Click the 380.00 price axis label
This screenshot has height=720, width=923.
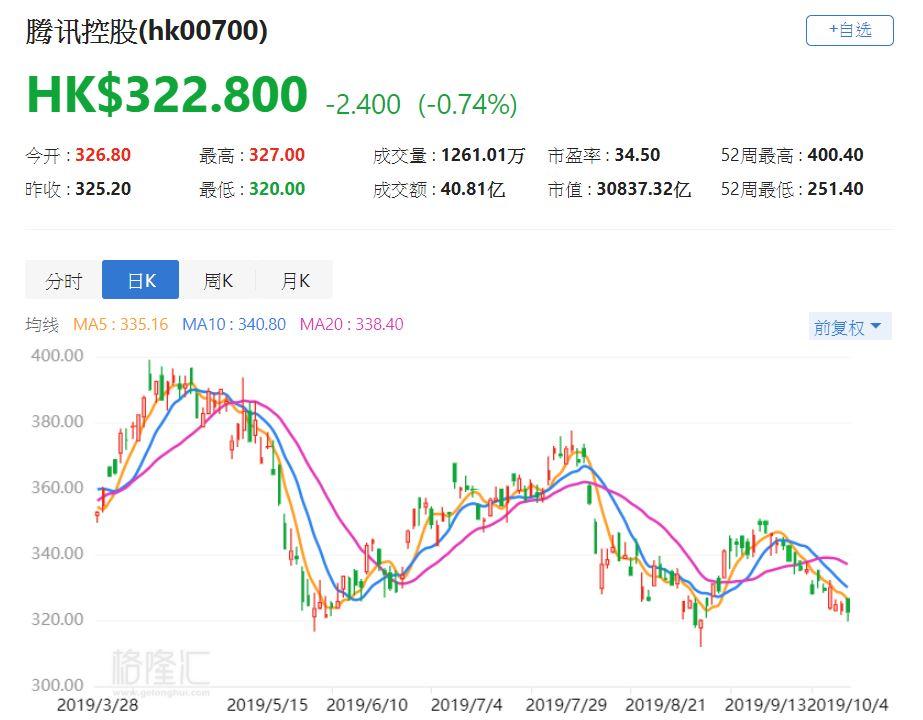(x=57, y=422)
